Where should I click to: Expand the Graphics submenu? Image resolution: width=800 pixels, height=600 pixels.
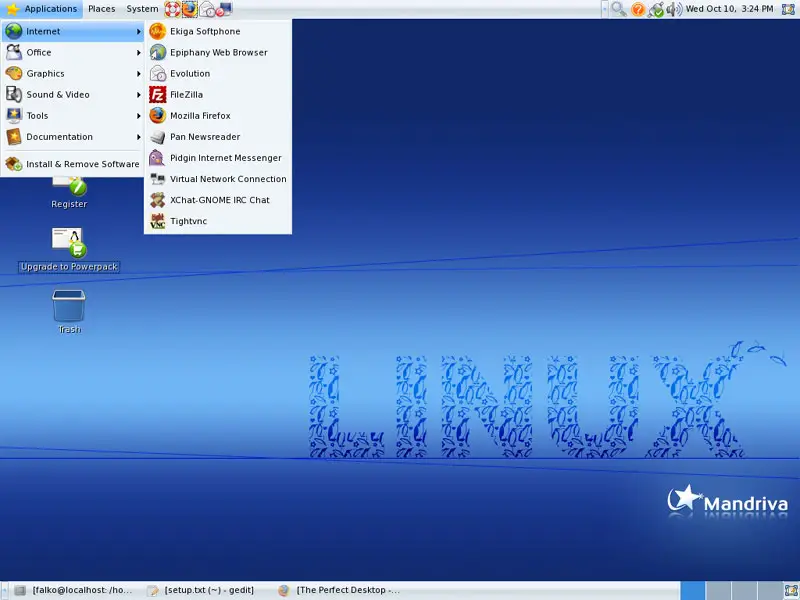tap(72, 73)
